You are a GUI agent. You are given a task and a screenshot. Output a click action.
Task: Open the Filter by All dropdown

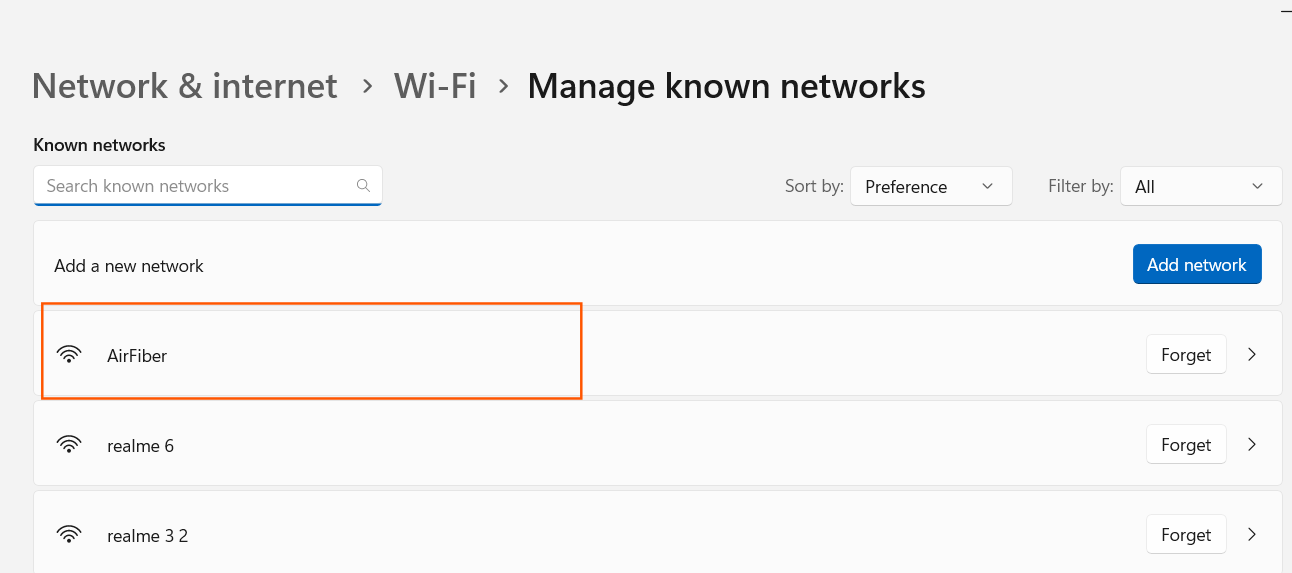click(x=1201, y=186)
